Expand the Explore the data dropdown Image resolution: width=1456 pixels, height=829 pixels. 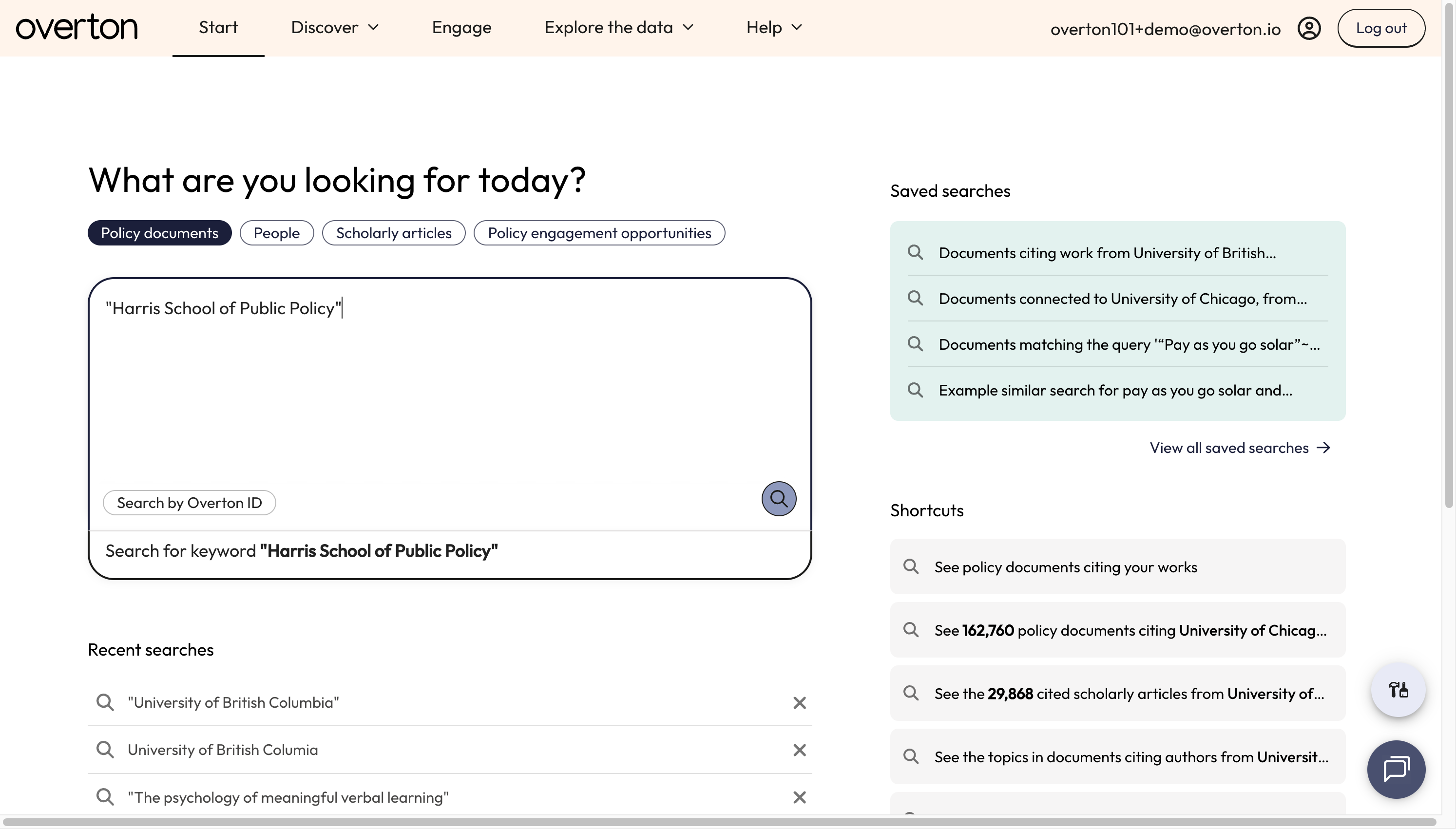pos(619,27)
